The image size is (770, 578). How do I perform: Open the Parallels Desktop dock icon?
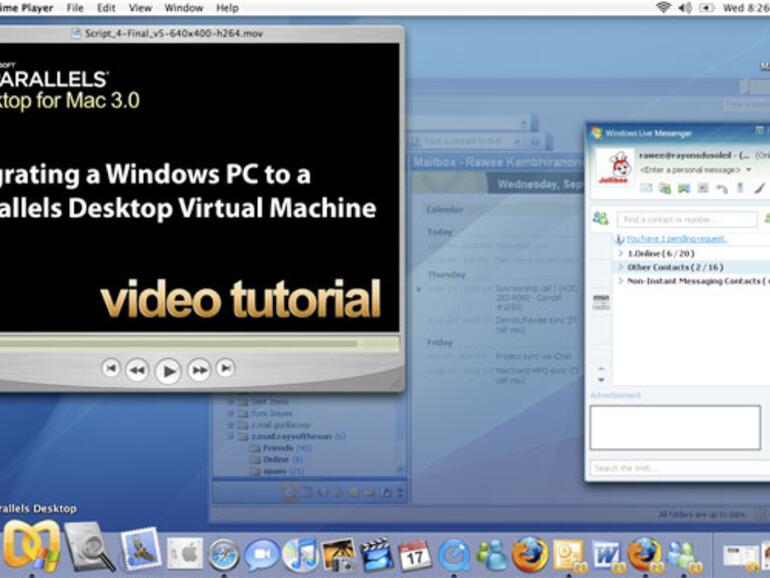(x=29, y=547)
